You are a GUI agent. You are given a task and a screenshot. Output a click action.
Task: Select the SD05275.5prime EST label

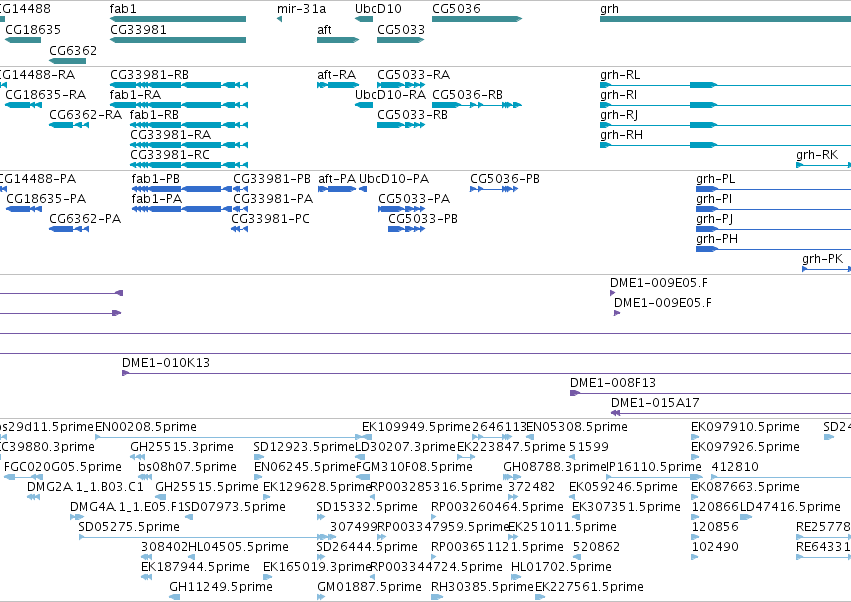click(129, 527)
